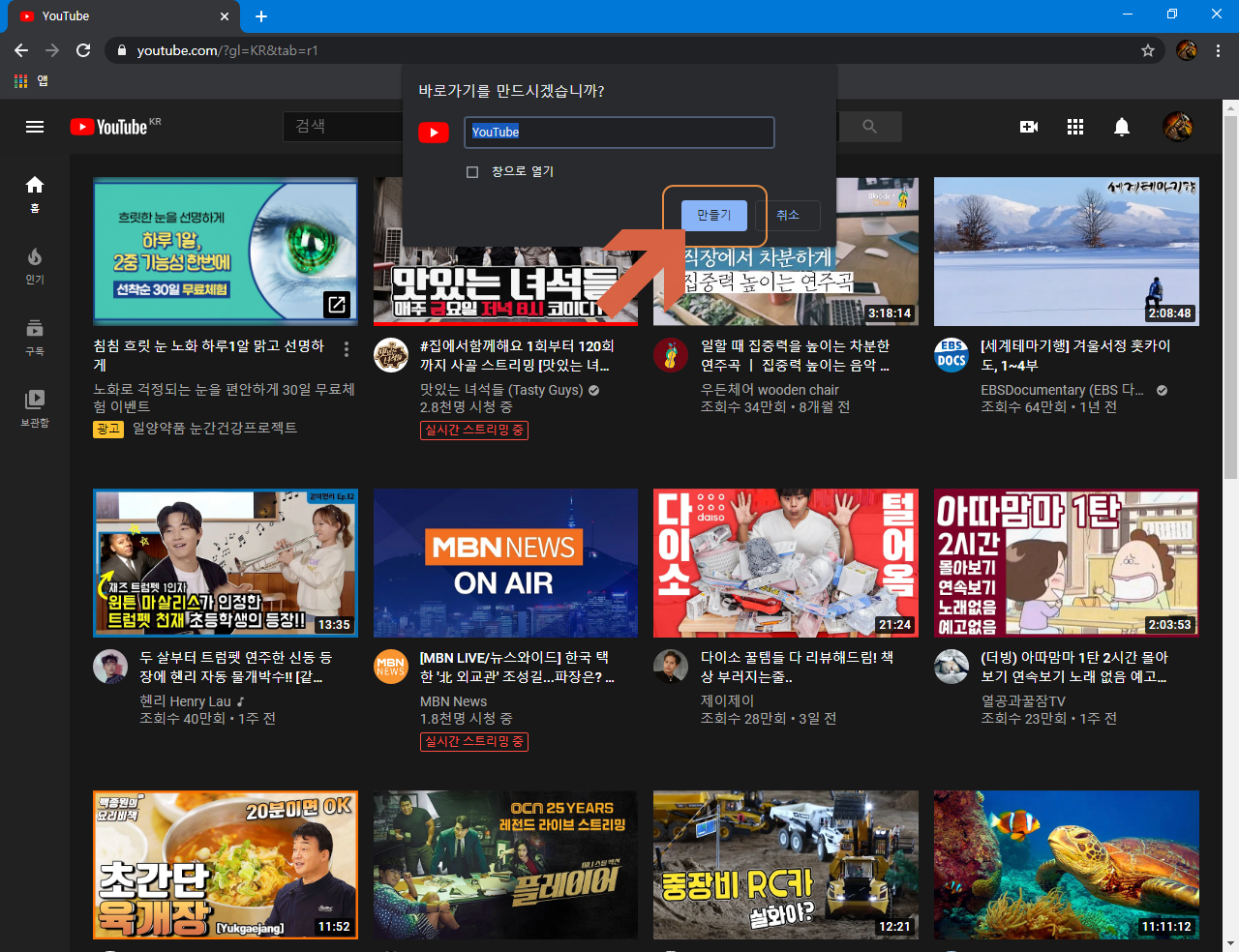Click the shortcut name field containing YouTube

(x=619, y=133)
